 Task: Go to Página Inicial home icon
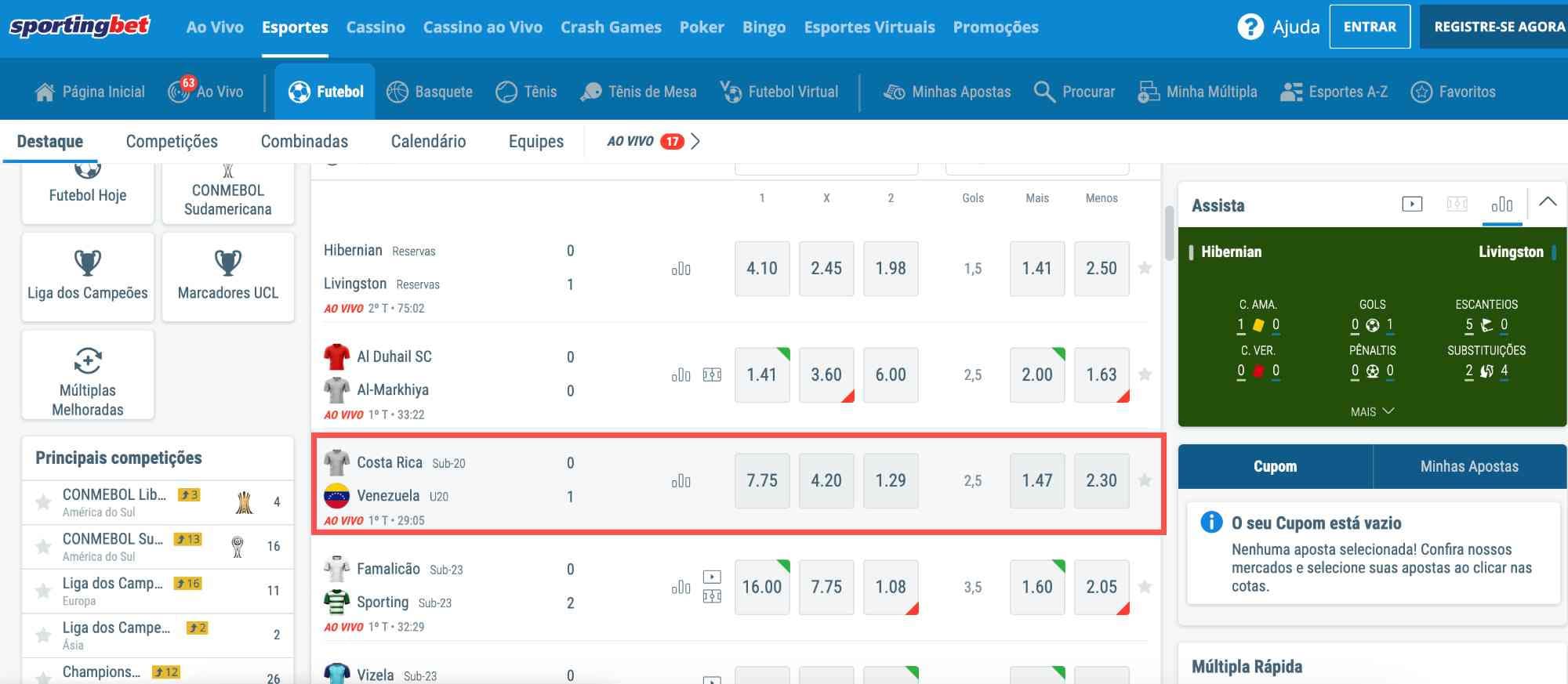pos(45,92)
